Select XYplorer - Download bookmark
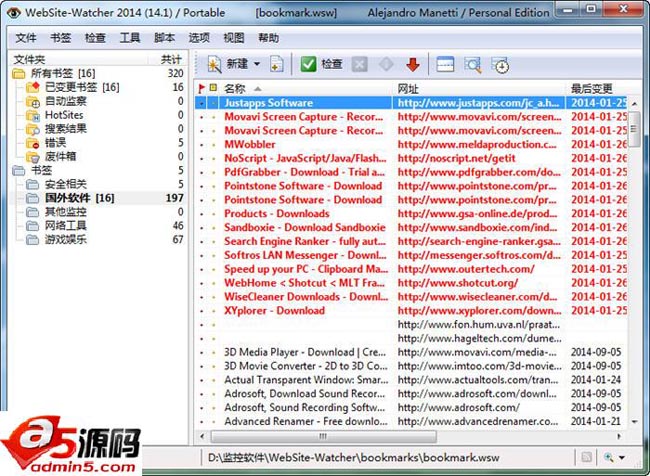650x476 pixels. (x=274, y=311)
